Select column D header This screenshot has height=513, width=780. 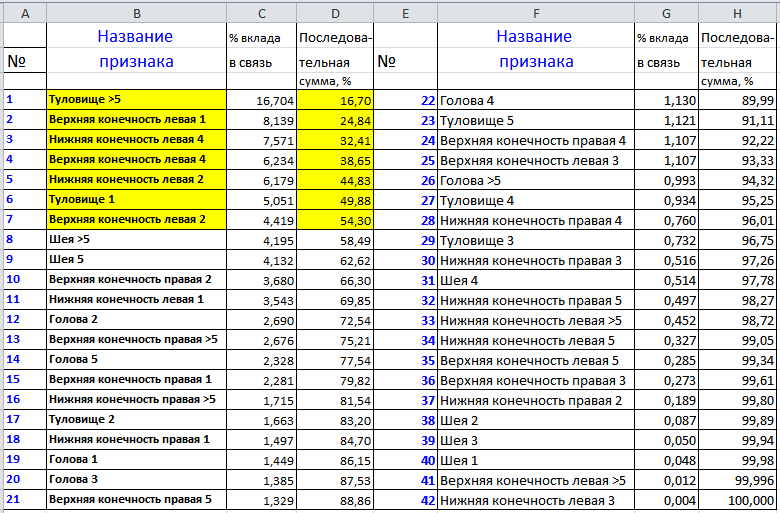point(335,13)
